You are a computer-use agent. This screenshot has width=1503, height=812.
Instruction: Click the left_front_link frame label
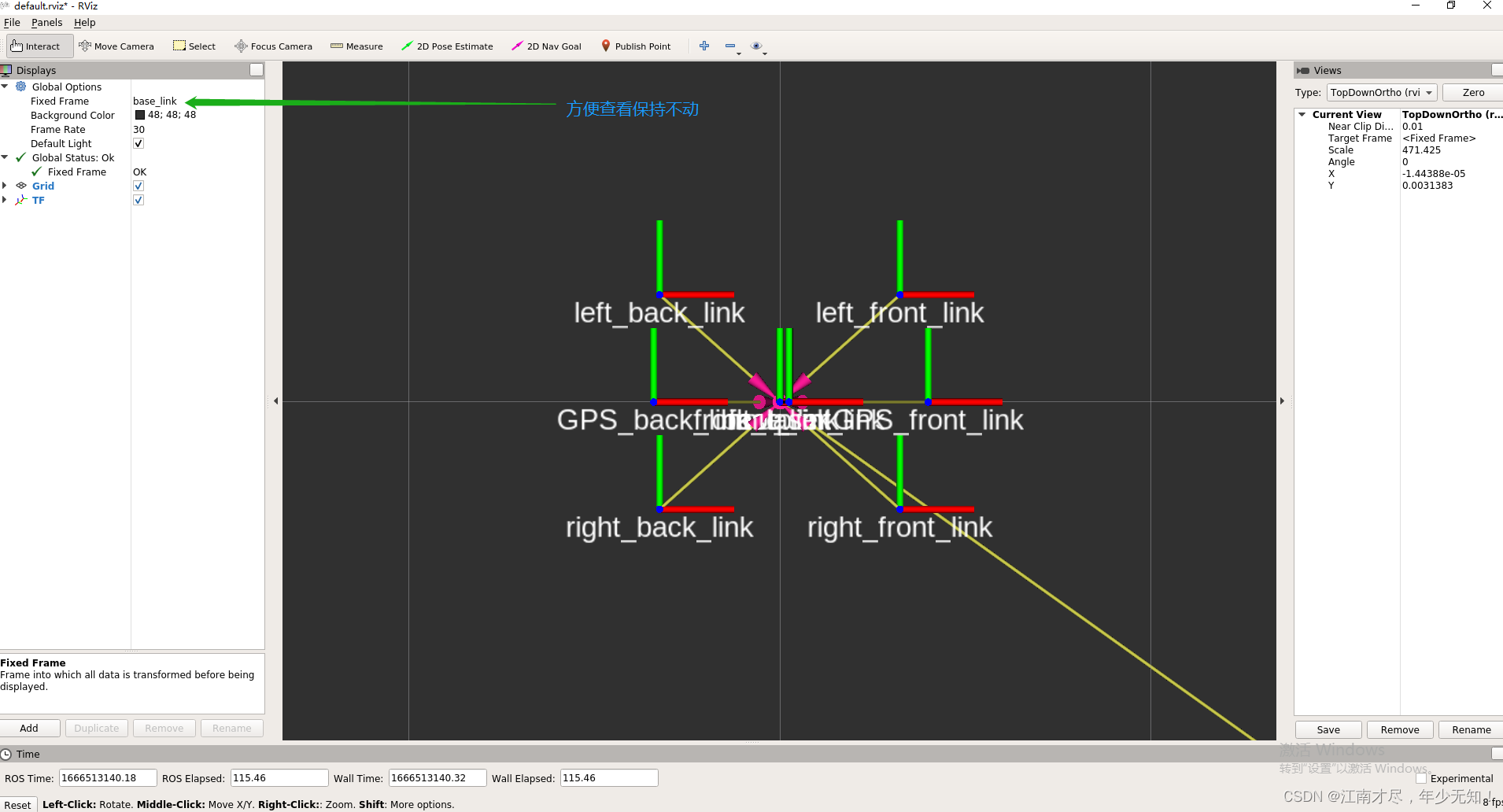pos(899,312)
